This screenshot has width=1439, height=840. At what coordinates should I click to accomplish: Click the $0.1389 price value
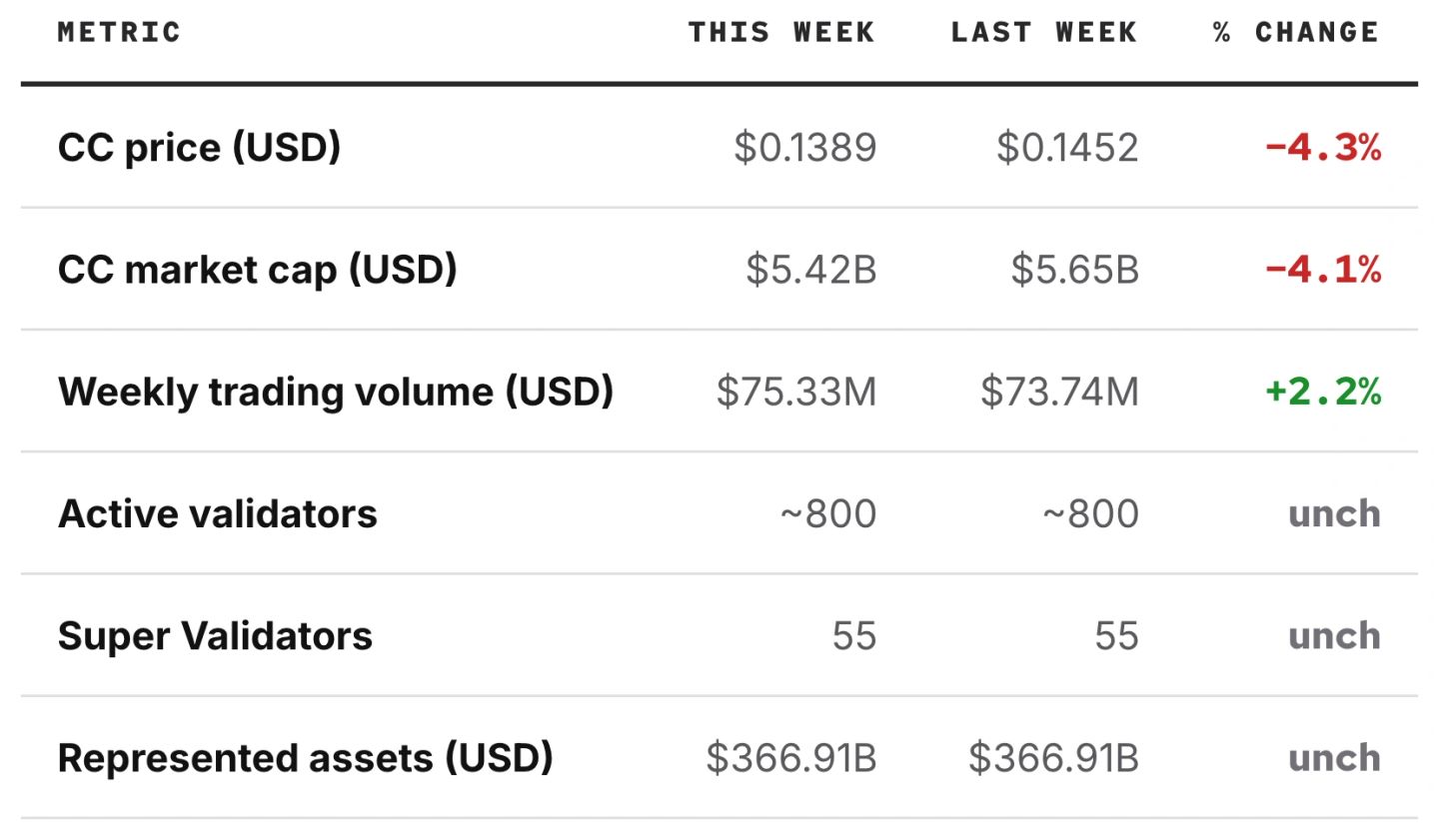coord(805,148)
